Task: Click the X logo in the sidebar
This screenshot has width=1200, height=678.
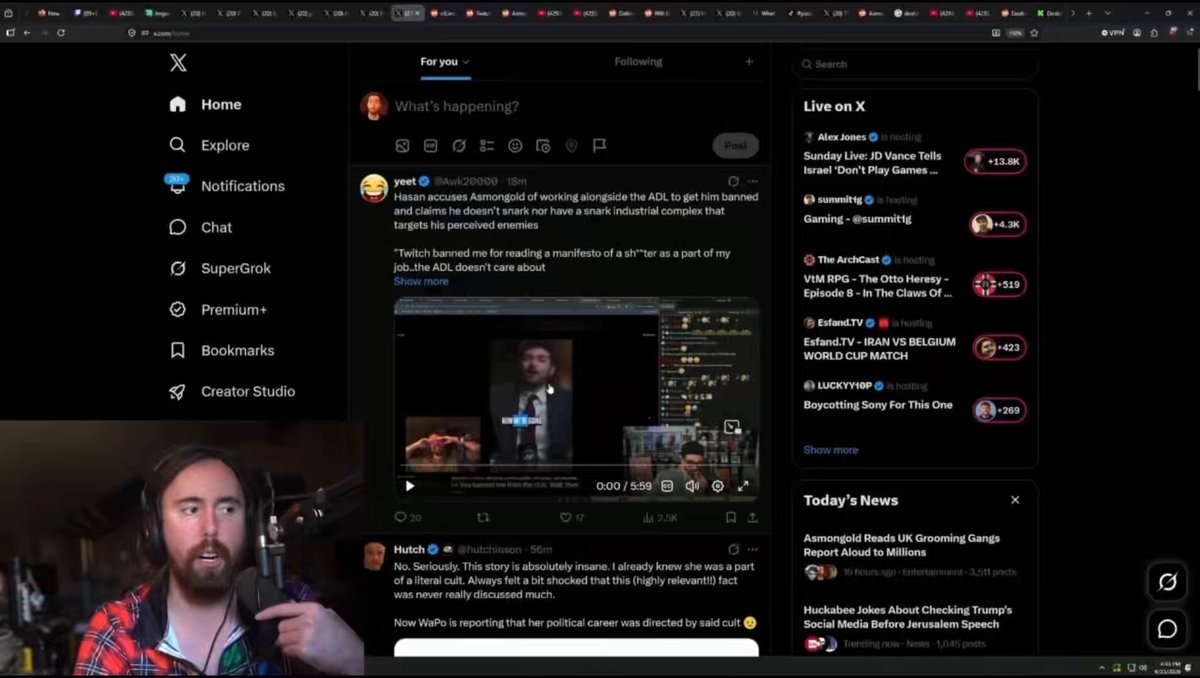Action: pos(178,63)
